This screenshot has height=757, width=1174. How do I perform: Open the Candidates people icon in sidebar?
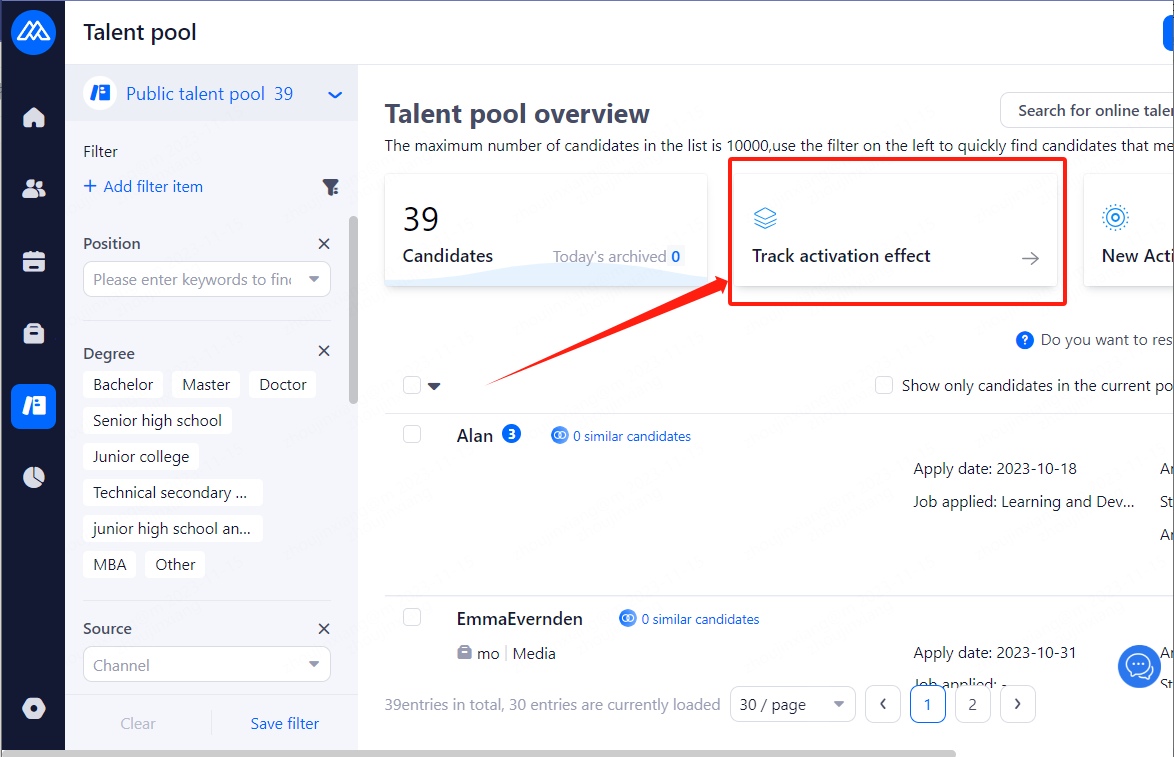34,189
